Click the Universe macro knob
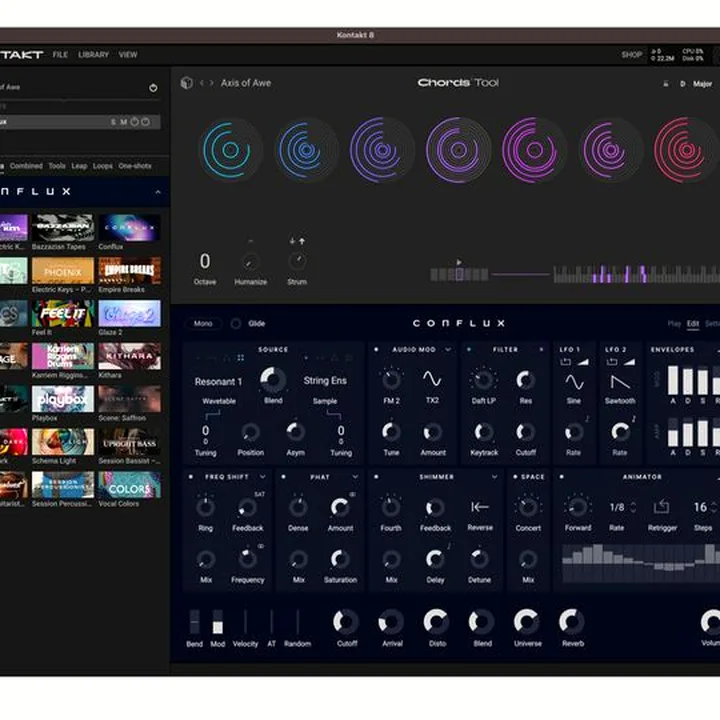 [x=527, y=622]
